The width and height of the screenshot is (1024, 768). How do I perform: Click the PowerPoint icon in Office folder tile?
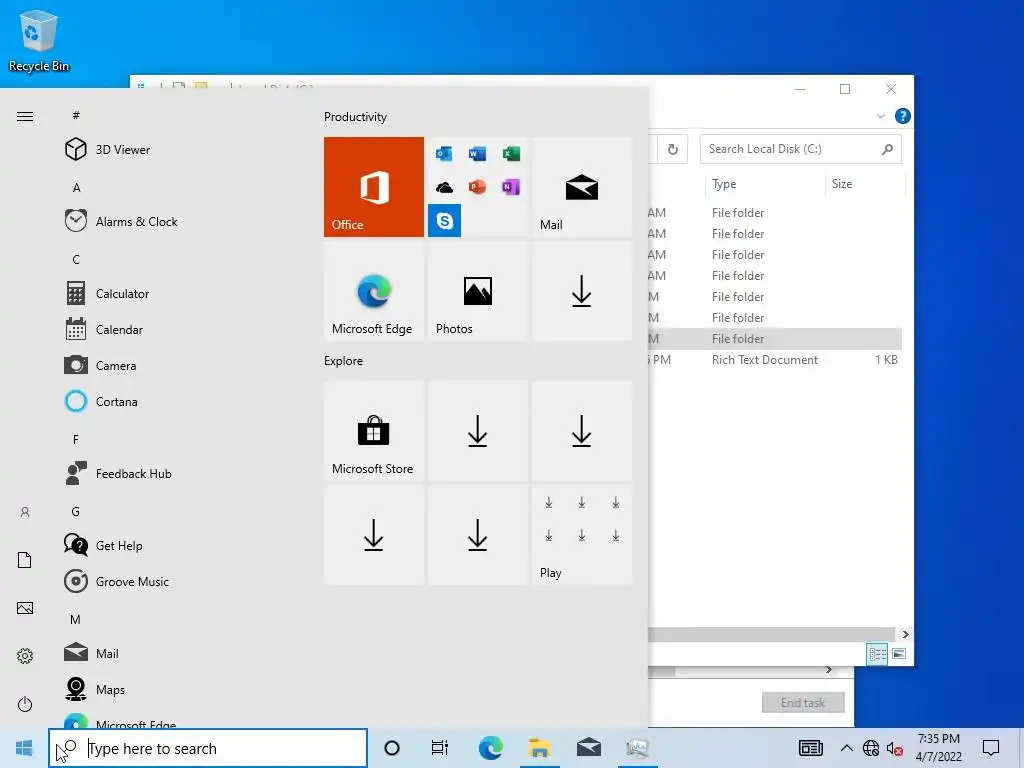477,187
